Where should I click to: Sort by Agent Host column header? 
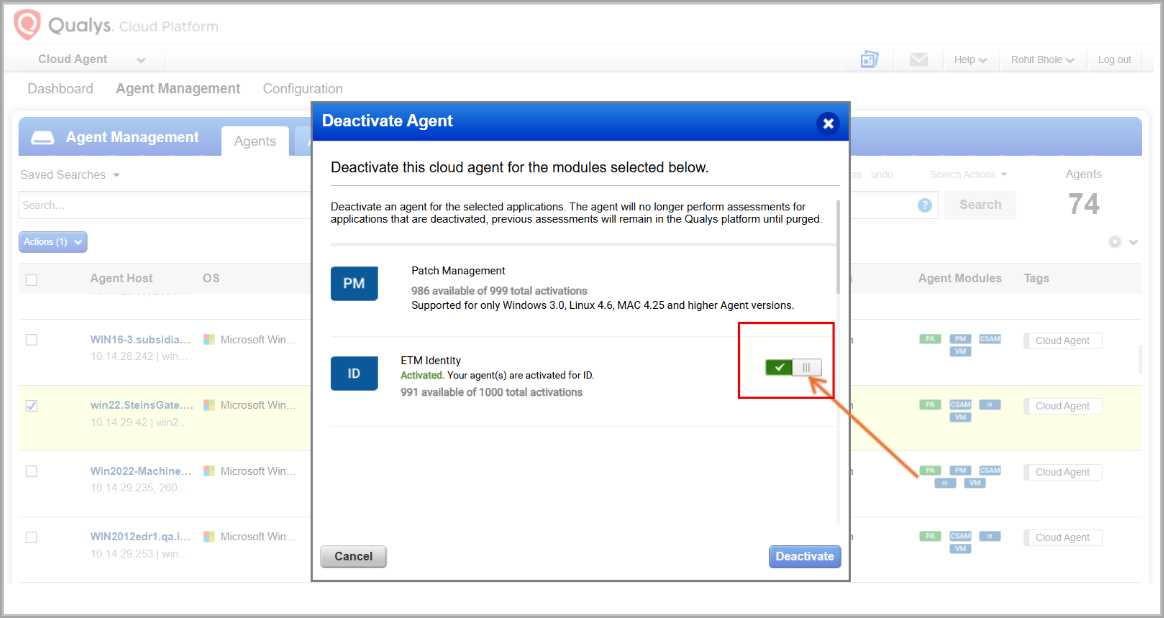(x=121, y=279)
